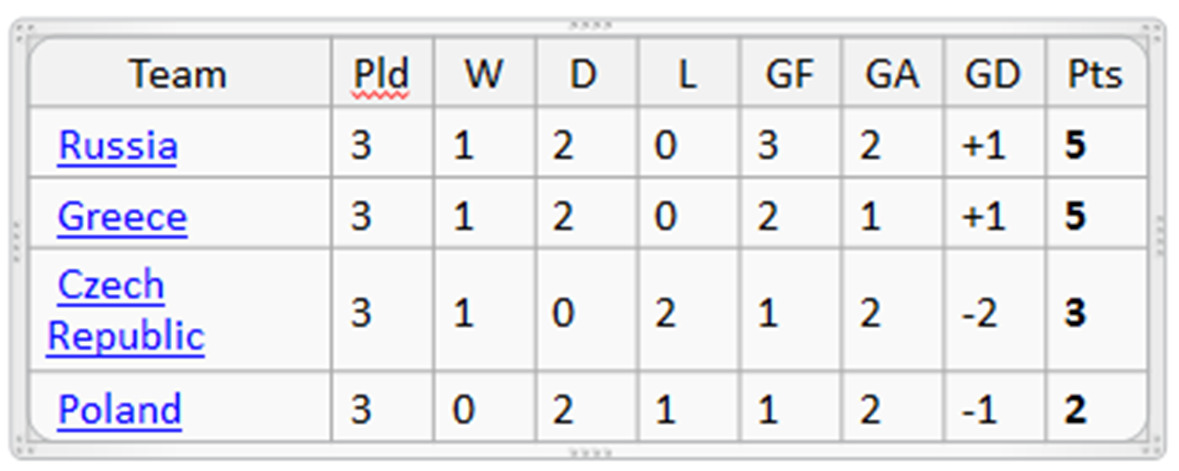The image size is (1179, 471).
Task: Click the bottom center resize handle
Action: tap(590, 452)
